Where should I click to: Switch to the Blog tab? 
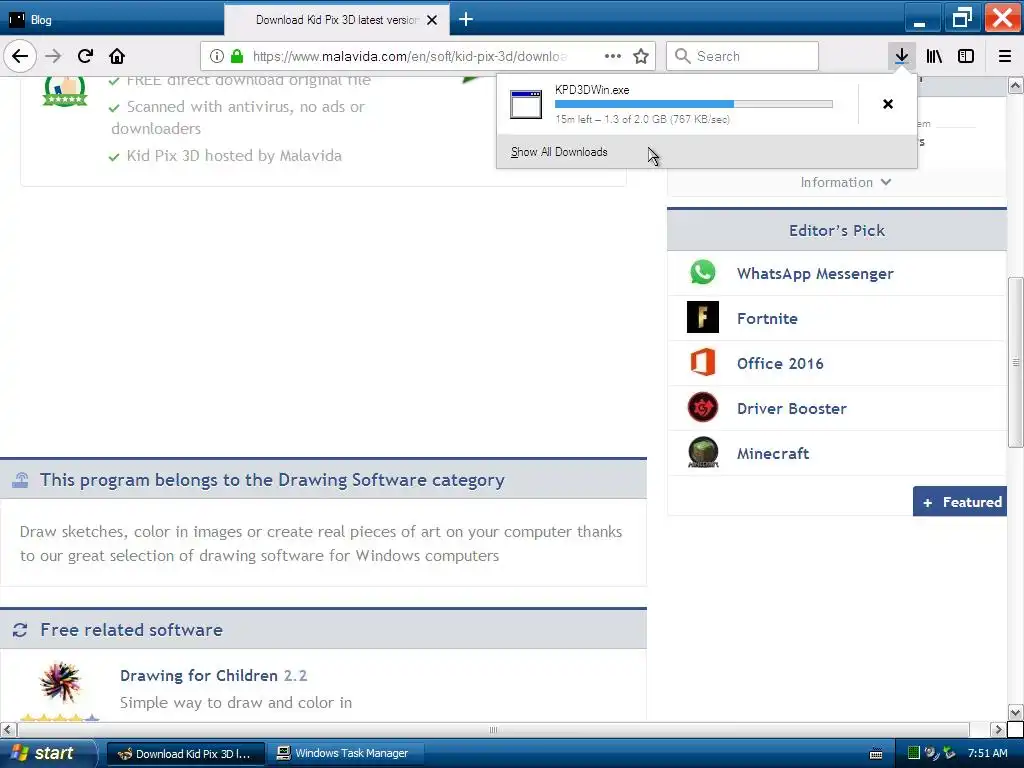tap(111, 20)
